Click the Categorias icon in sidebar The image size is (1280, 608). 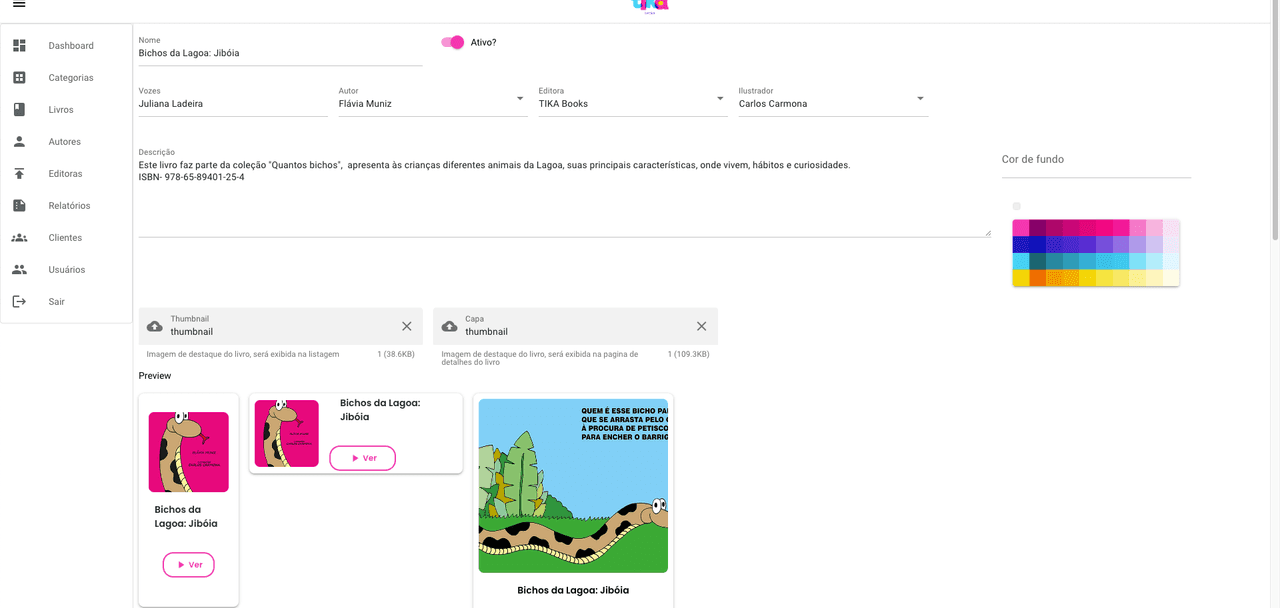(19, 78)
